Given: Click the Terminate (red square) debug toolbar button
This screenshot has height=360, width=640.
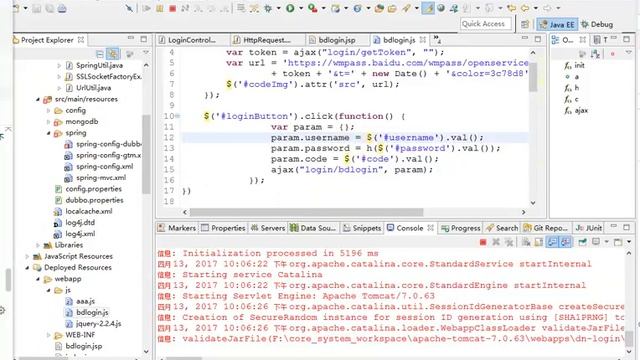Looking at the screenshot, I should [x=173, y=8].
